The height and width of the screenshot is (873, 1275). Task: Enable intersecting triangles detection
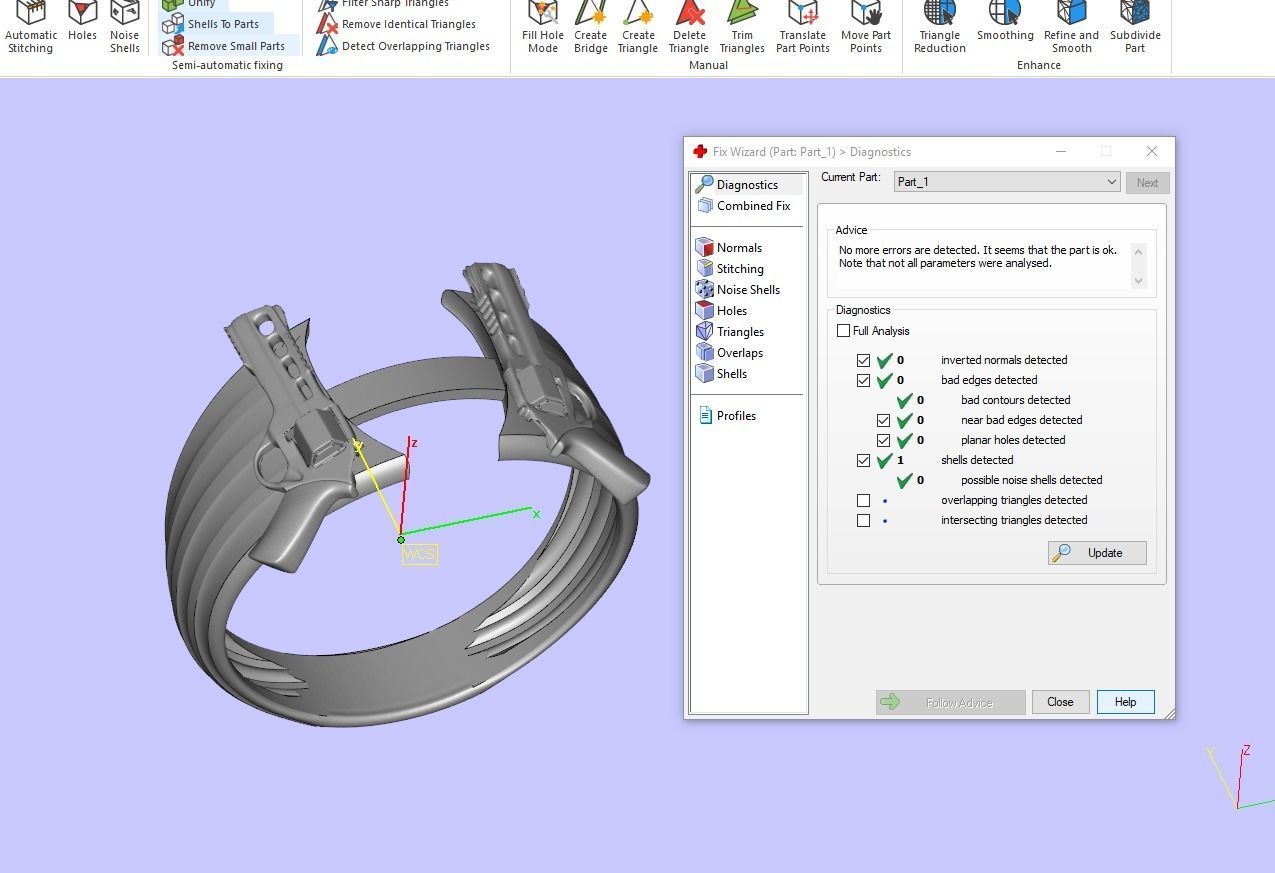point(863,520)
